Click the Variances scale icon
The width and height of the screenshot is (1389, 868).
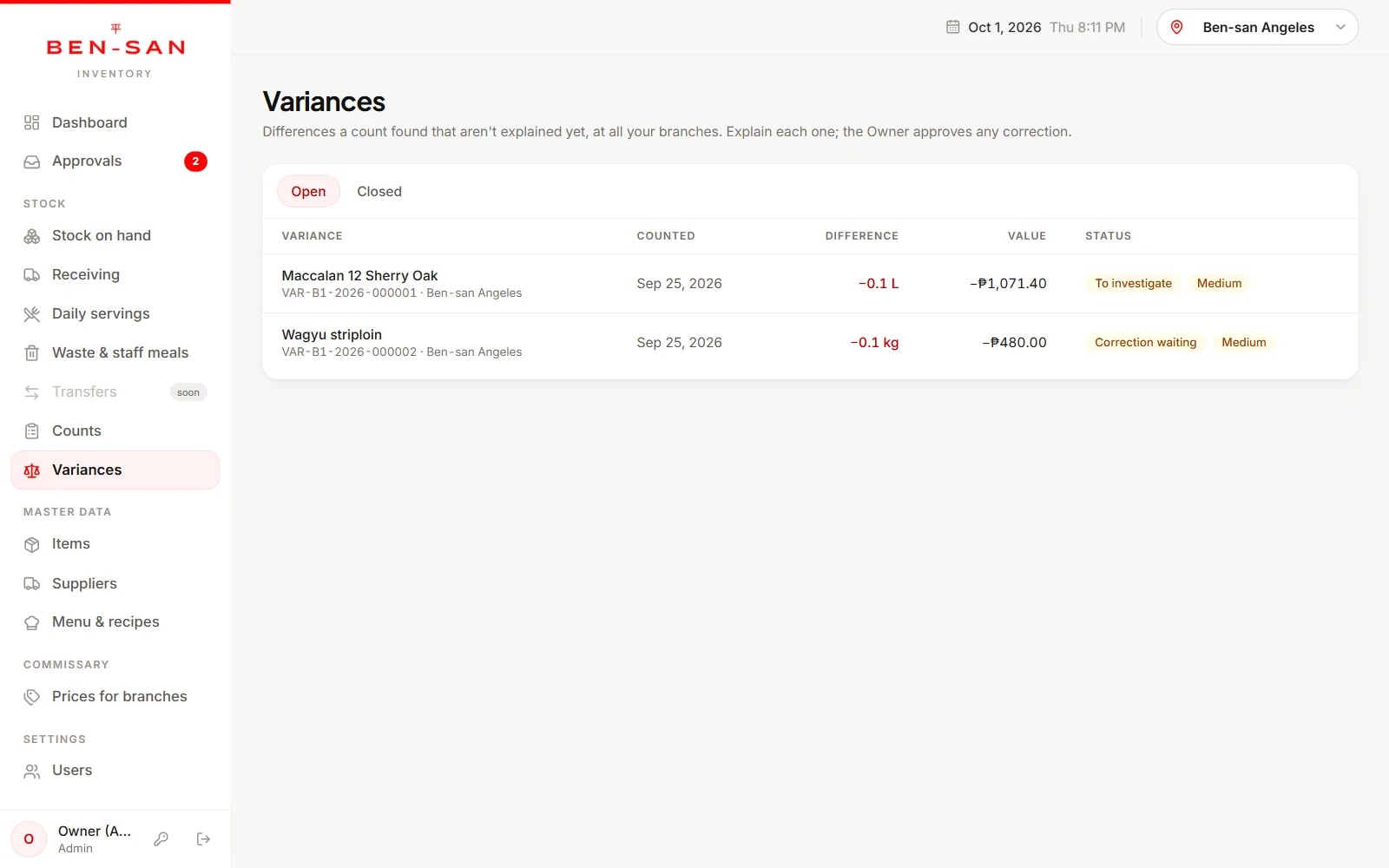point(32,470)
